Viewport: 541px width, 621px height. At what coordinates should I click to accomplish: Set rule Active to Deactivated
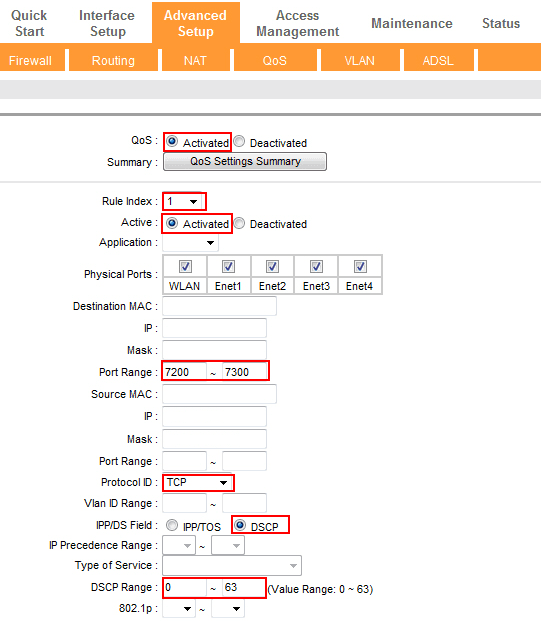click(239, 223)
